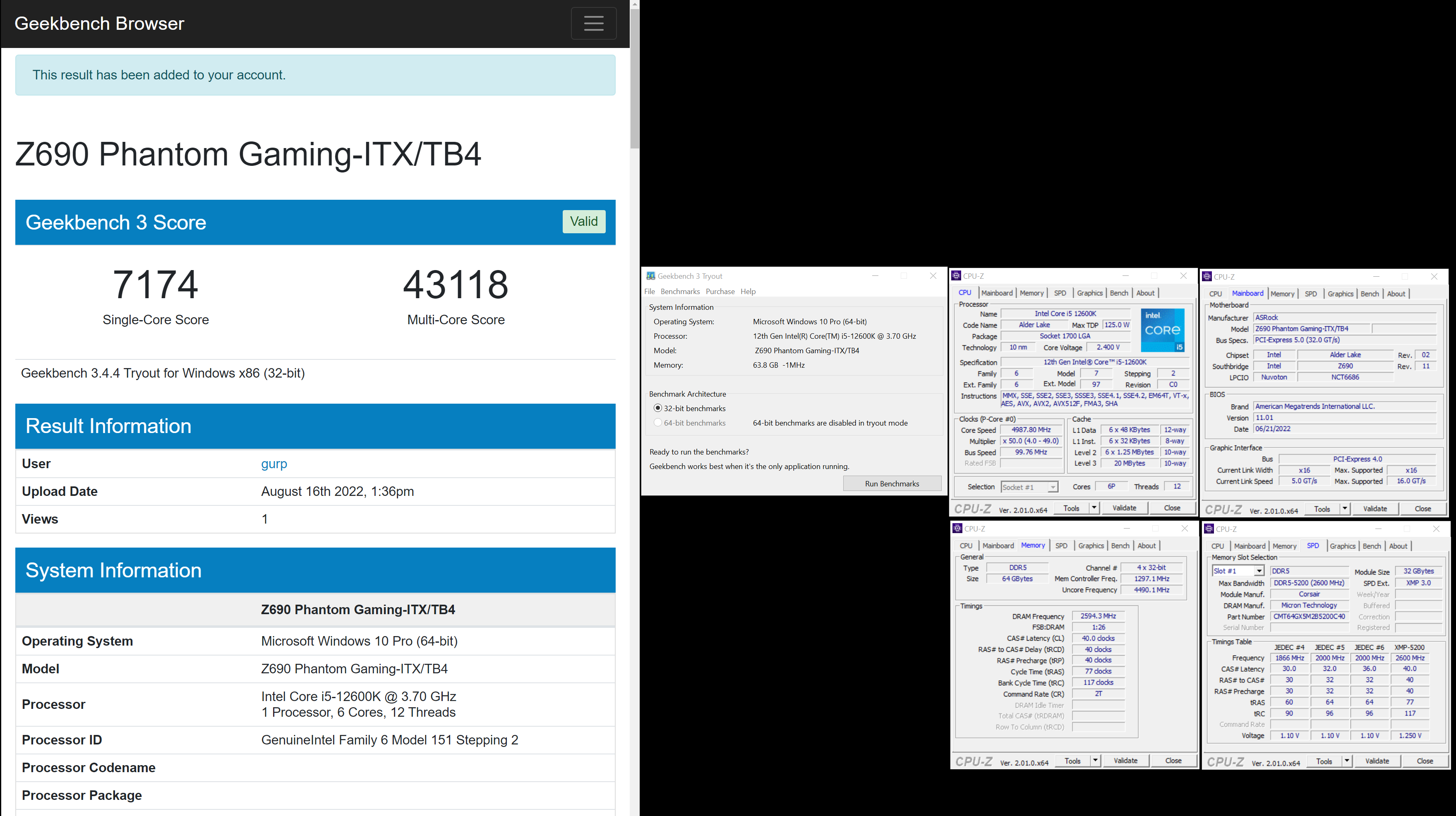The image size is (1456, 816).
Task: Click DRAM Frequency value 2594.3 MHz
Action: 1098,616
